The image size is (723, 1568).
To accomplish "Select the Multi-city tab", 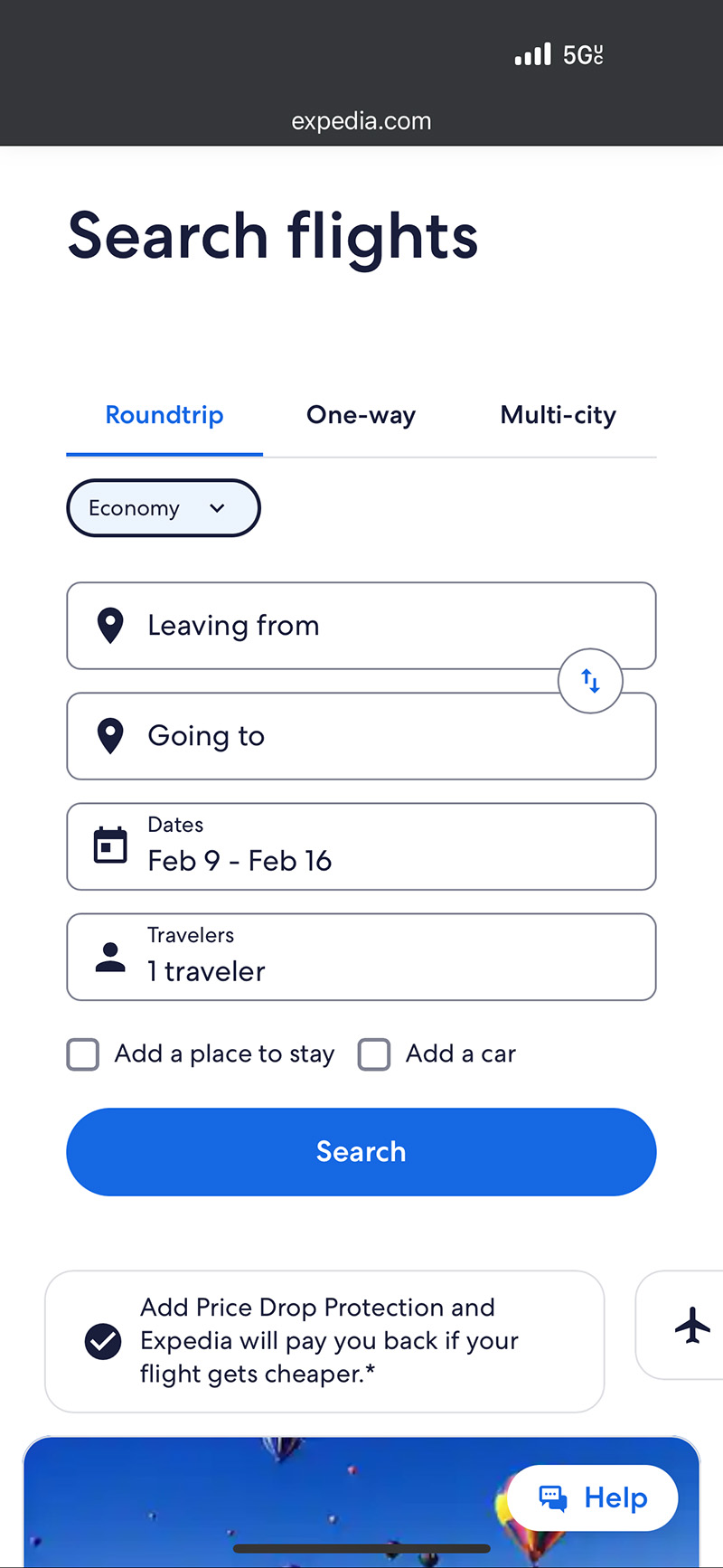I will (558, 415).
